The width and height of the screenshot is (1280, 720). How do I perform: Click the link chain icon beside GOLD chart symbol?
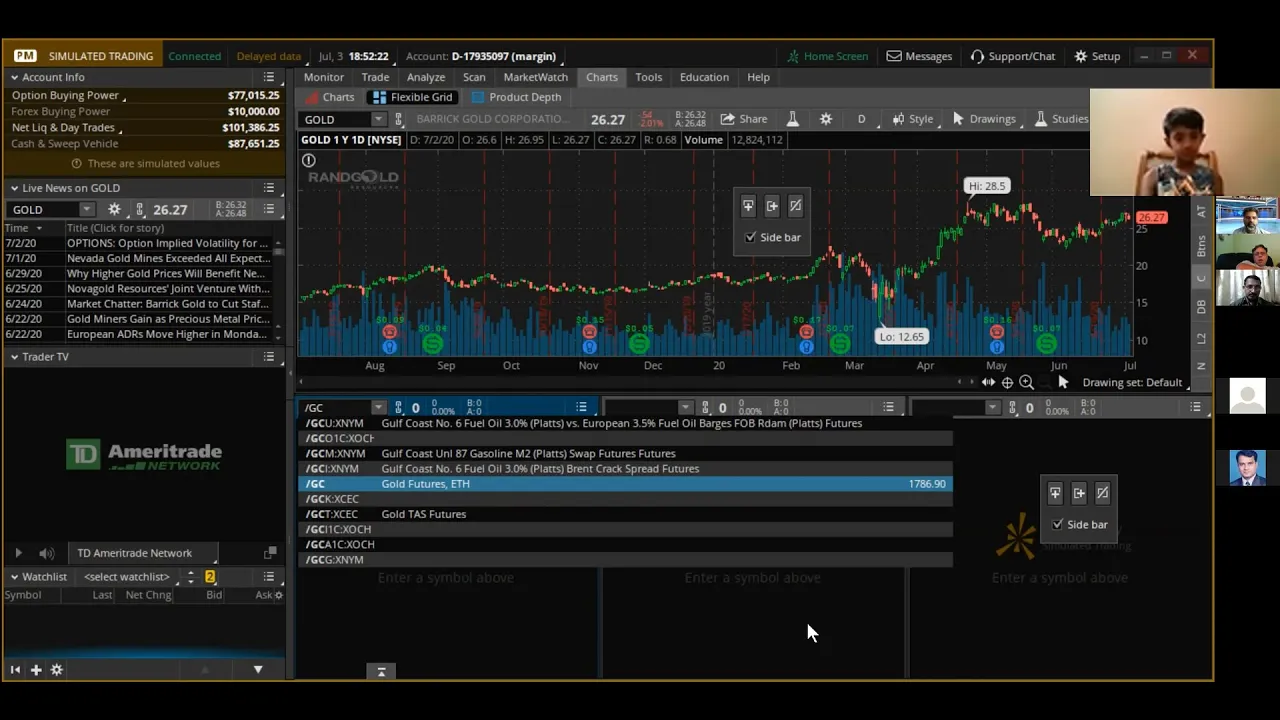point(398,119)
